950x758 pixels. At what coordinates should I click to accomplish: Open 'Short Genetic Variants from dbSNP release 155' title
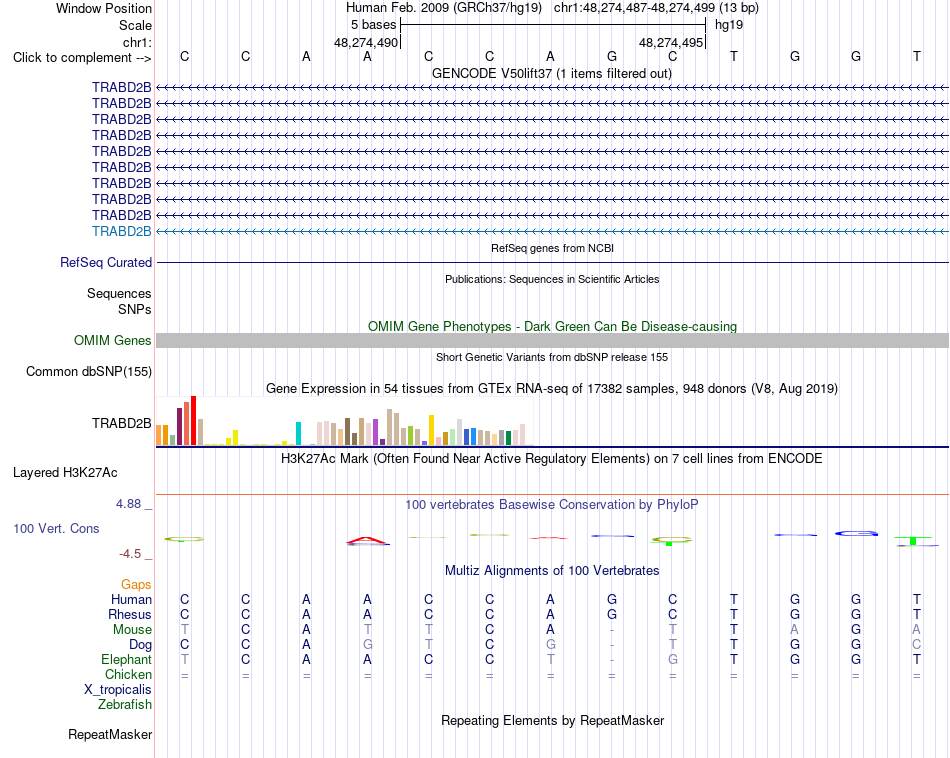[552, 357]
